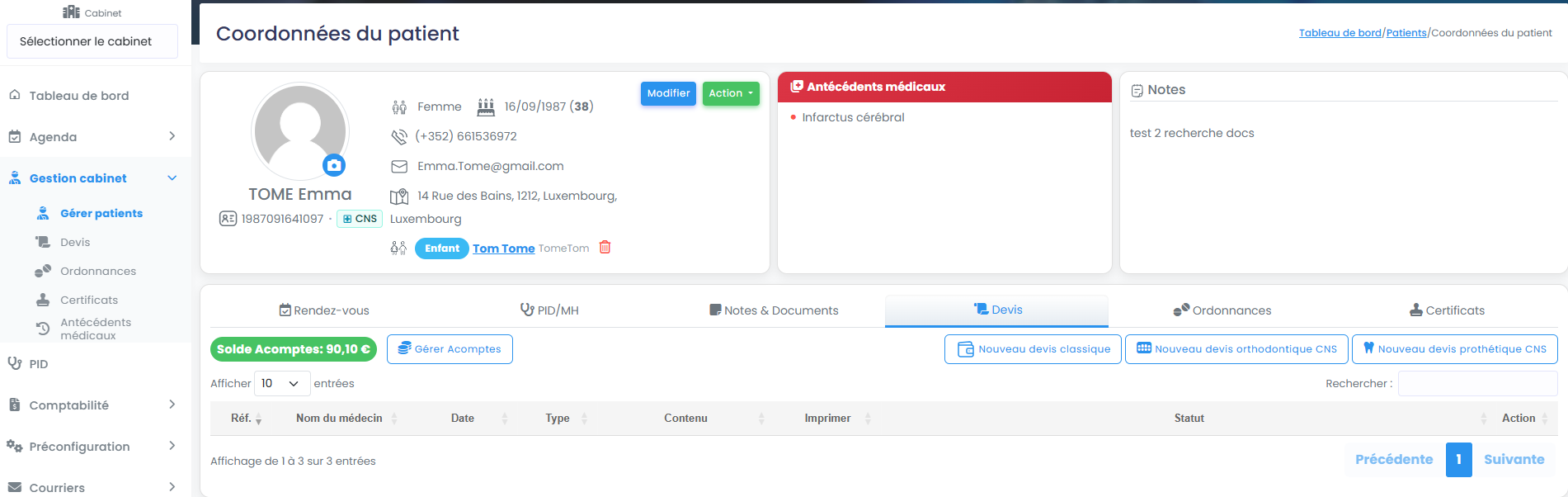The image size is (1568, 497).
Task: Click the Notes panel icon
Action: coord(1137,91)
